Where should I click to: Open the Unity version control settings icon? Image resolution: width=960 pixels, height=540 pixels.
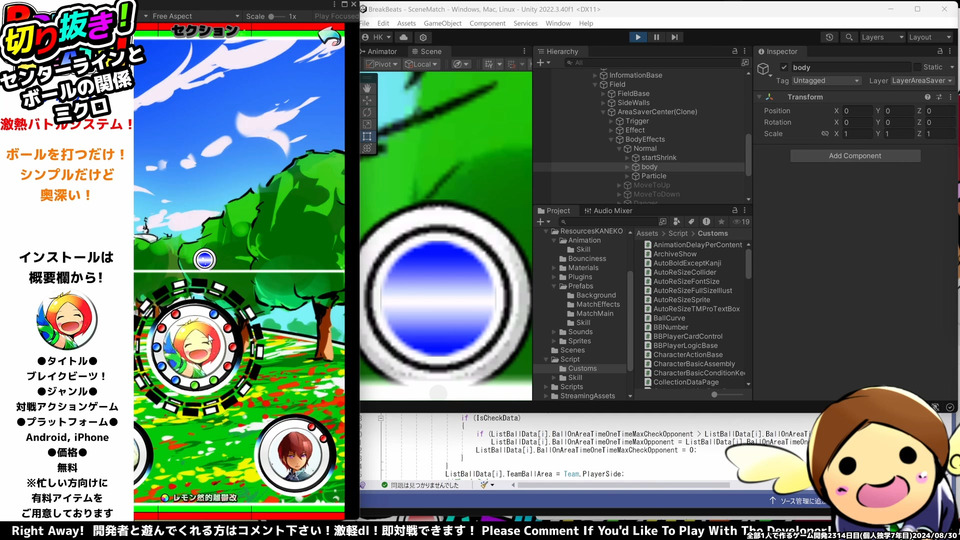pyautogui.click(x=423, y=37)
